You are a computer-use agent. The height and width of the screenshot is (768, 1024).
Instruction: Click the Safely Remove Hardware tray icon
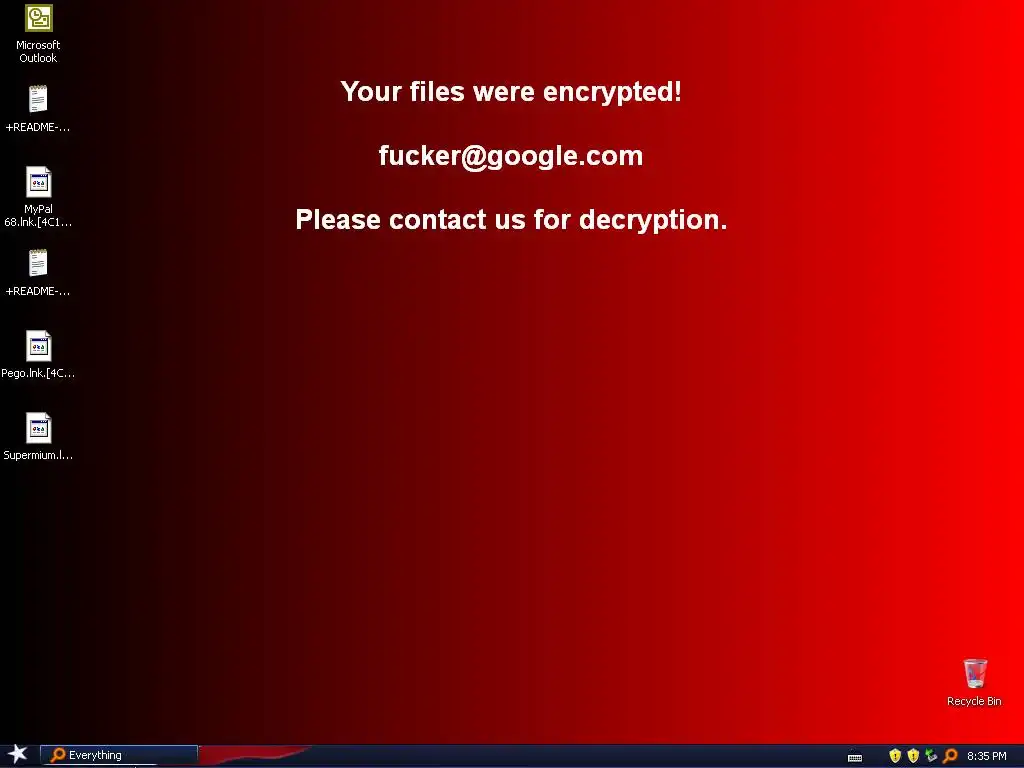click(931, 756)
